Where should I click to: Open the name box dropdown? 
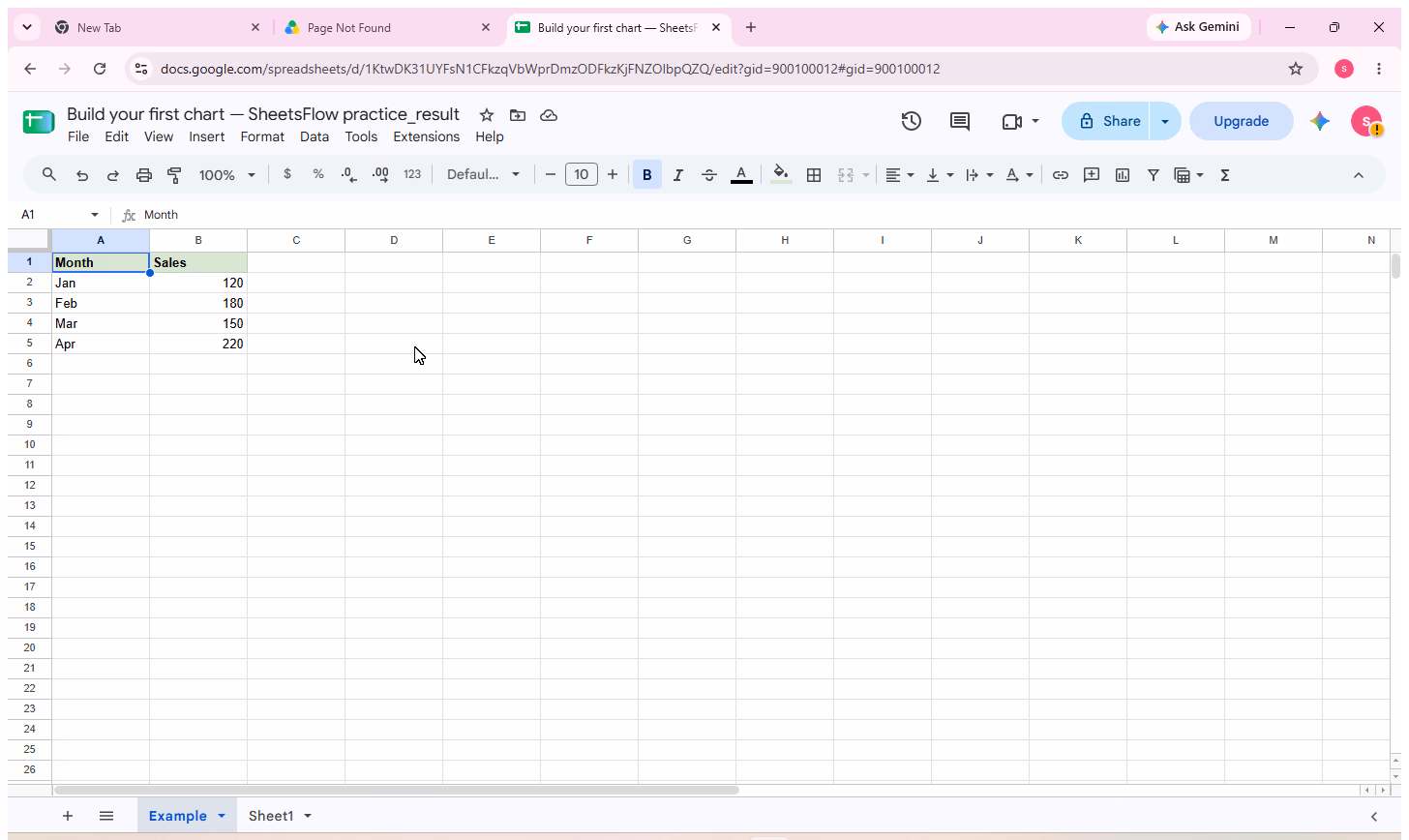pos(95,215)
